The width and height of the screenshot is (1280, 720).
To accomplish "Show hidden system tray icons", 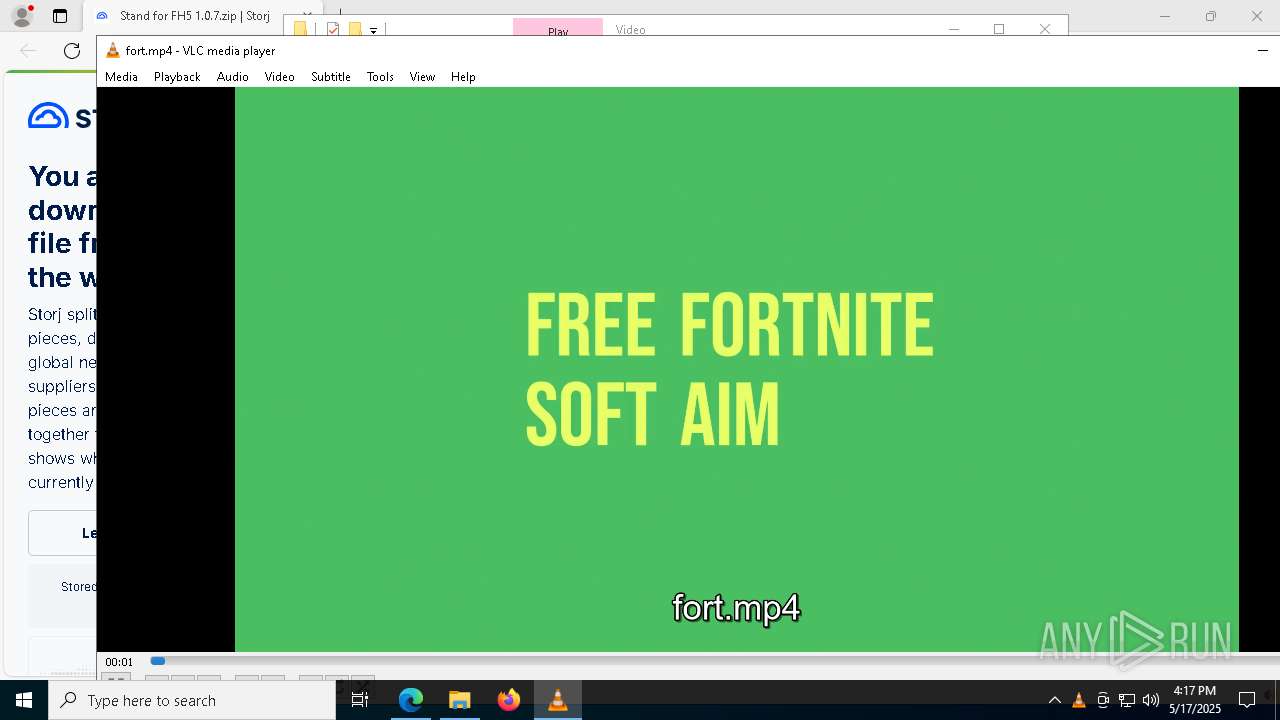I will point(1054,700).
